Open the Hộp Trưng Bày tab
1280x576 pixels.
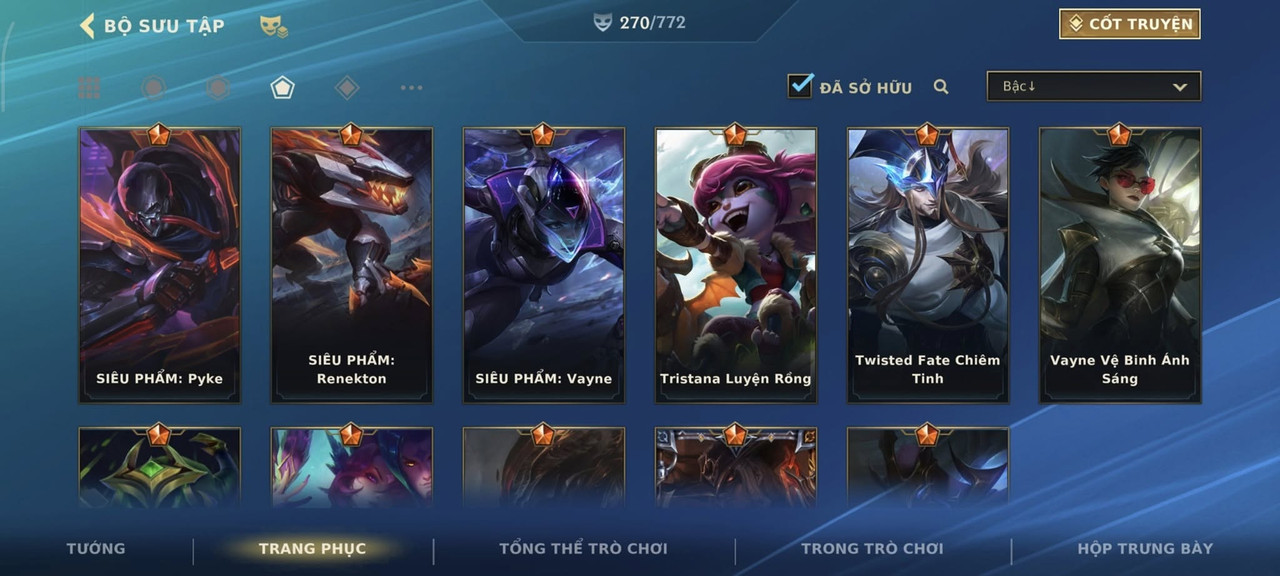[1145, 548]
